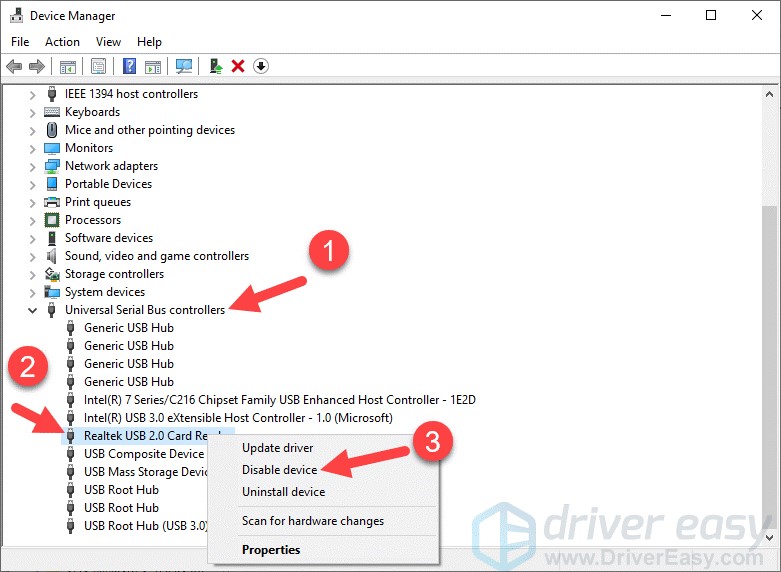Click the Keyboards category icon
Image resolution: width=781 pixels, height=572 pixels.
[52, 112]
